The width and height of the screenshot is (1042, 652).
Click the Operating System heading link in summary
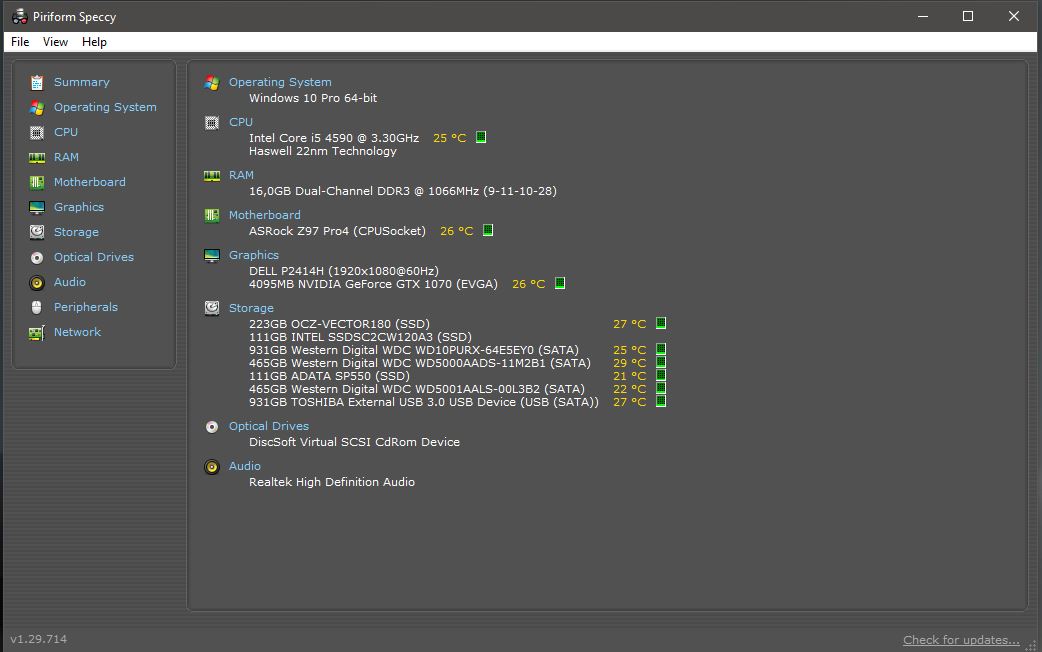pos(280,82)
